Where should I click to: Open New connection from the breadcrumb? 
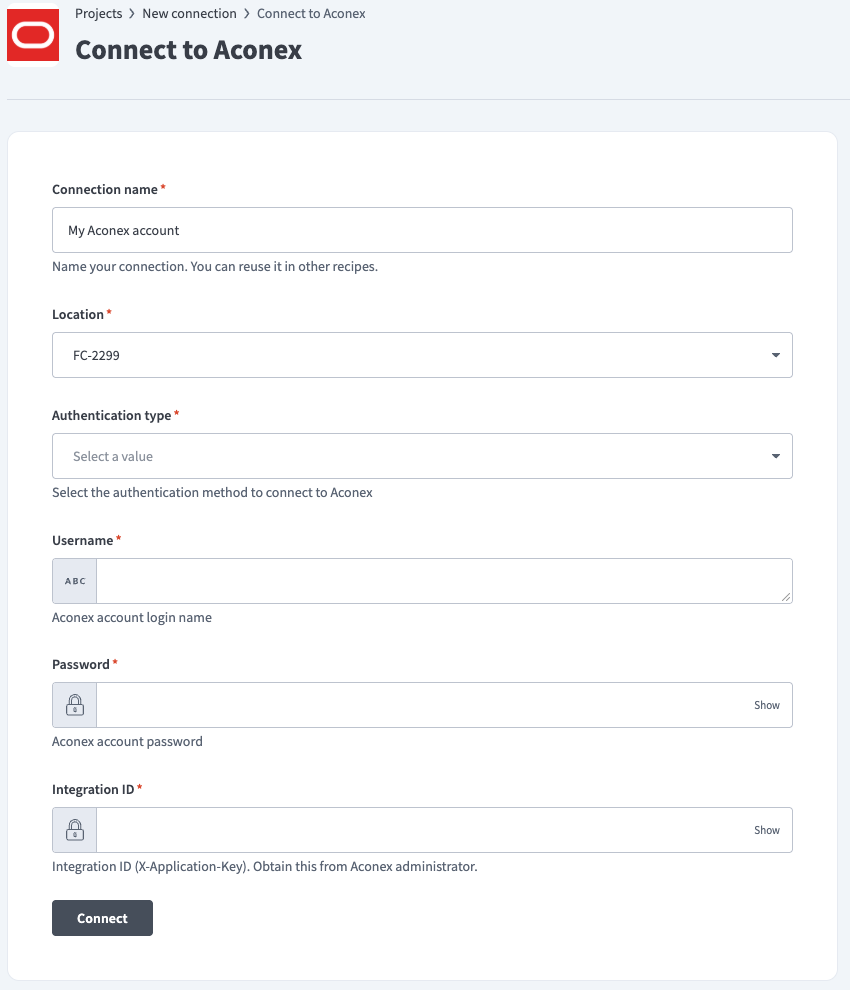point(189,13)
